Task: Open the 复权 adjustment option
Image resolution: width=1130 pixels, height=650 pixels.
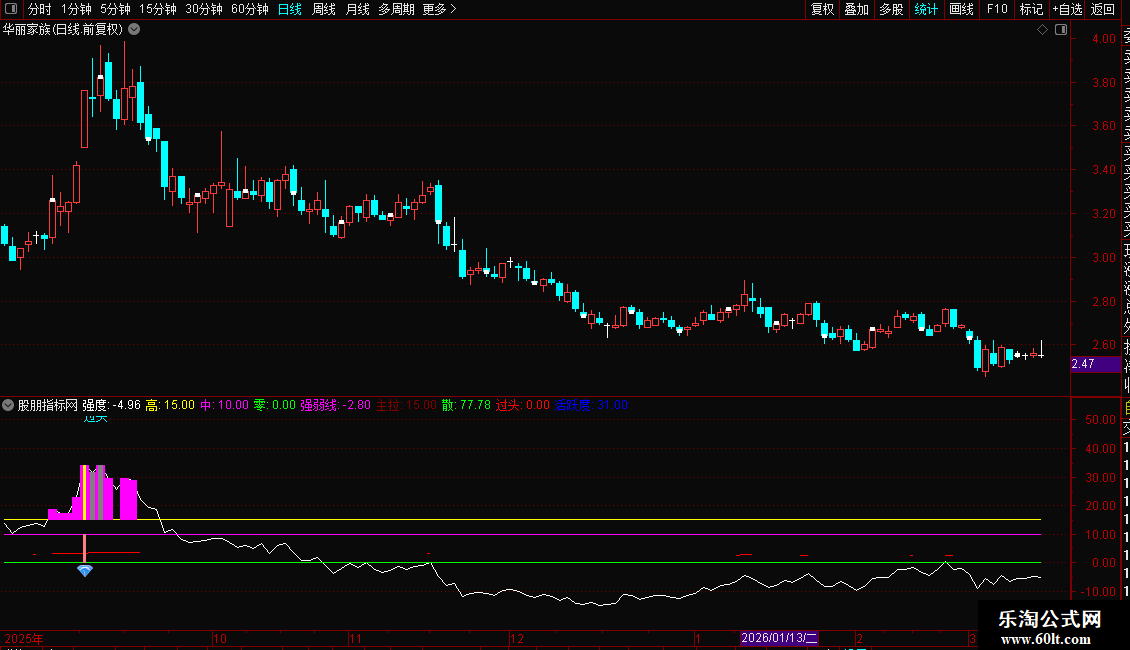Action: (x=822, y=9)
